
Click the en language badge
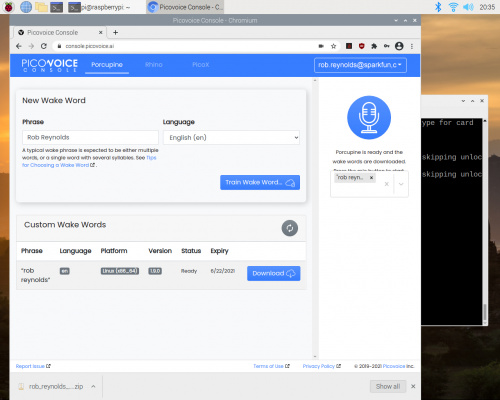click(x=65, y=271)
